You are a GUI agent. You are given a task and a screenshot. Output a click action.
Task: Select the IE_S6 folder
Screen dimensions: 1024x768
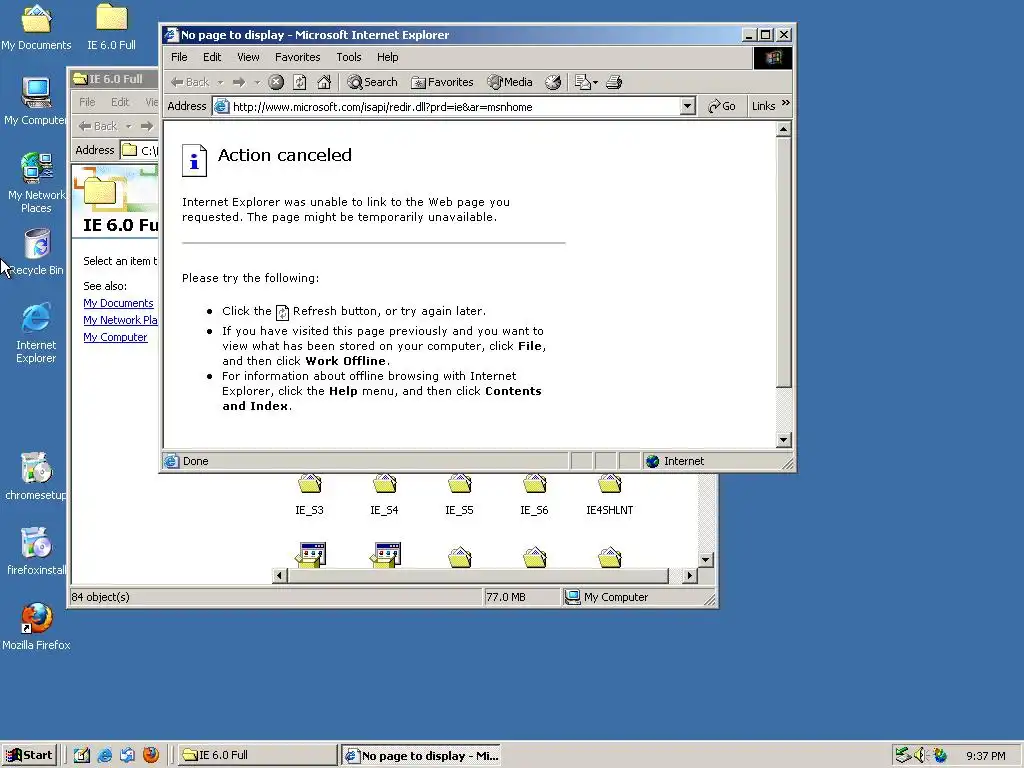pos(534,495)
